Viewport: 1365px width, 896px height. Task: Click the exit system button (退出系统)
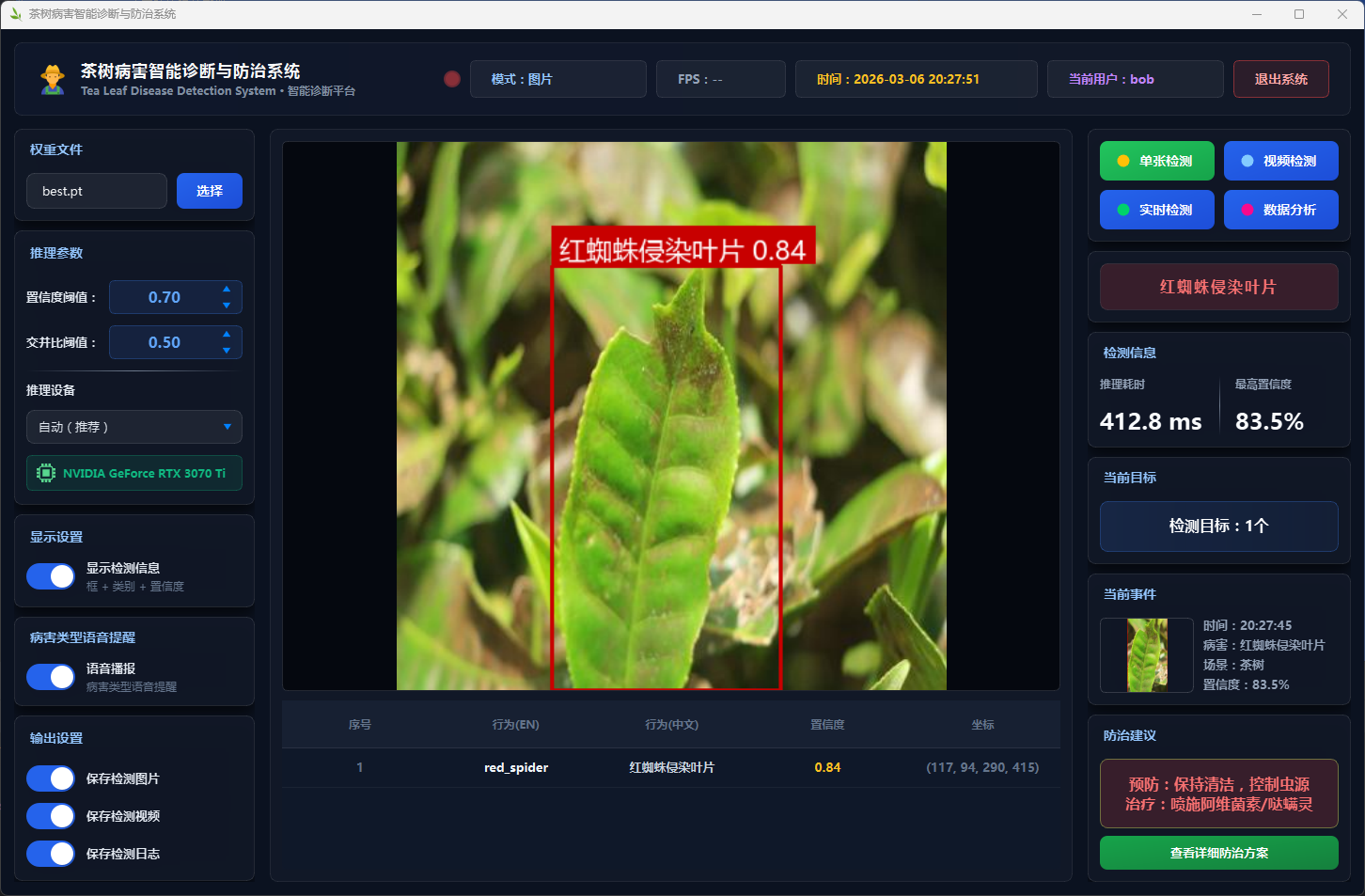tap(1280, 79)
